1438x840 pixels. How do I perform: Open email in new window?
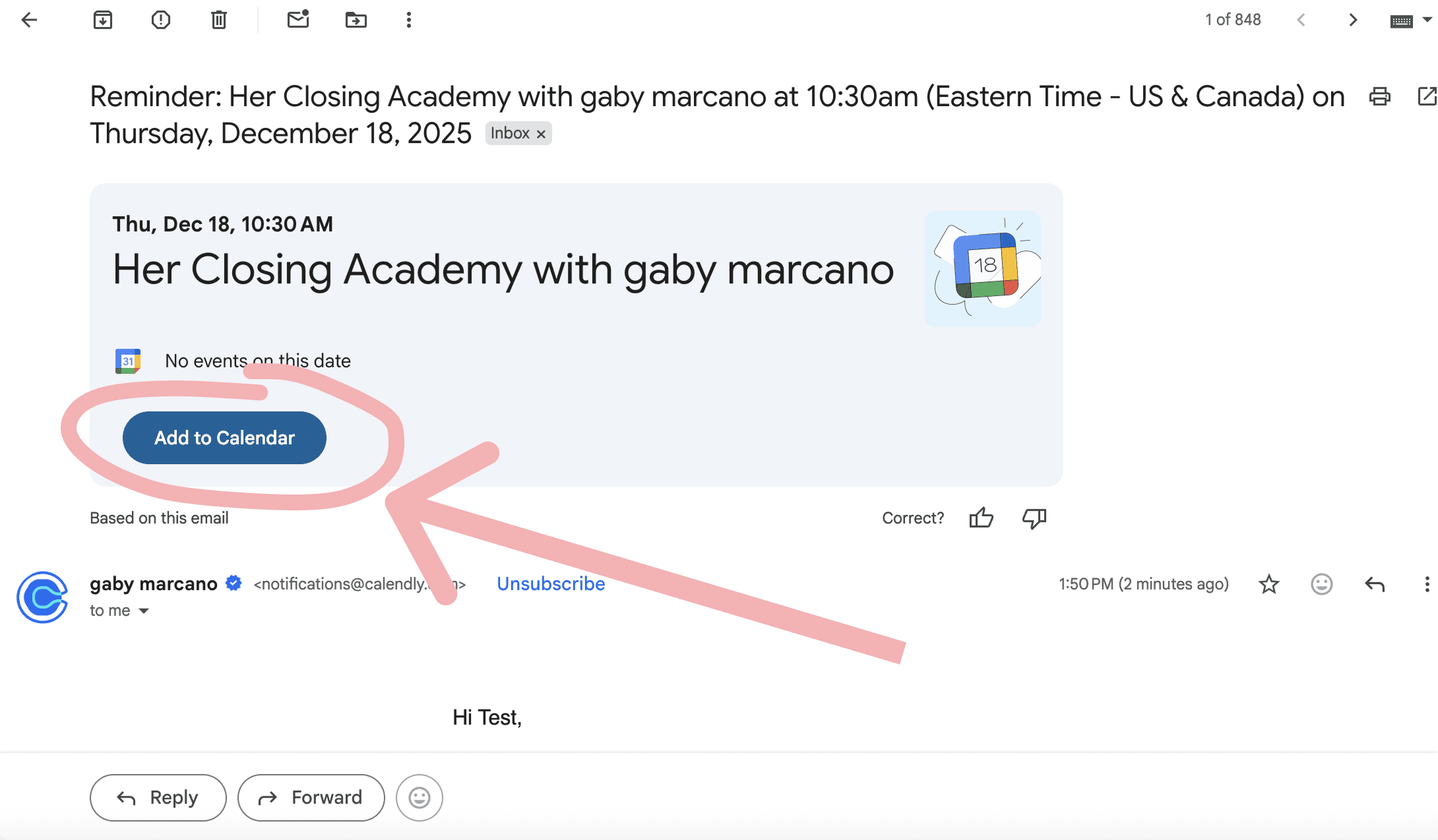[1426, 97]
